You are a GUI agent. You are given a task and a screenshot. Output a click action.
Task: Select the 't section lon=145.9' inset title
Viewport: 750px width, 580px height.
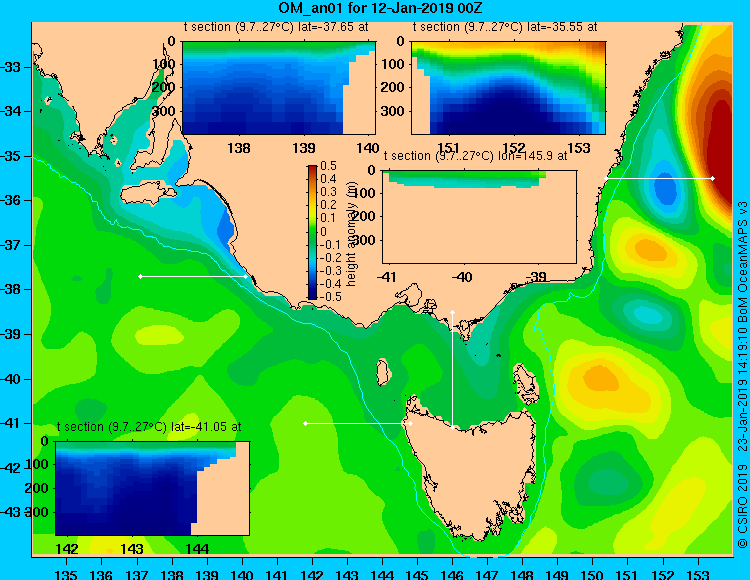(x=475, y=156)
